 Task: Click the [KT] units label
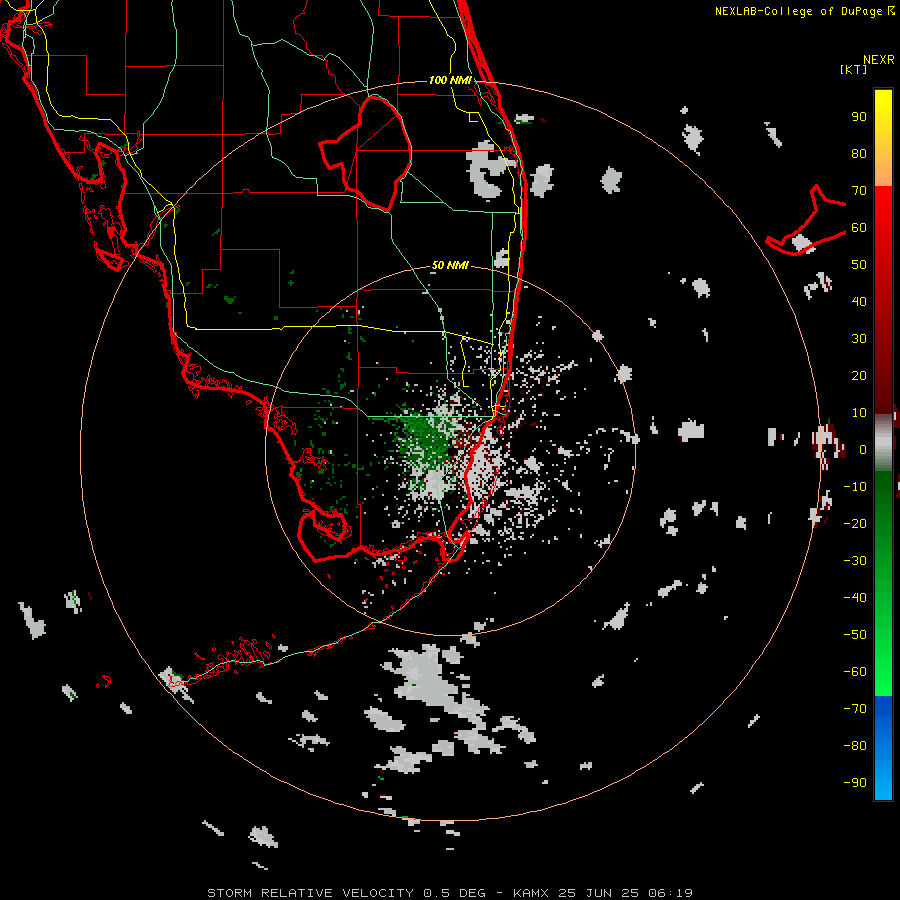[x=854, y=69]
